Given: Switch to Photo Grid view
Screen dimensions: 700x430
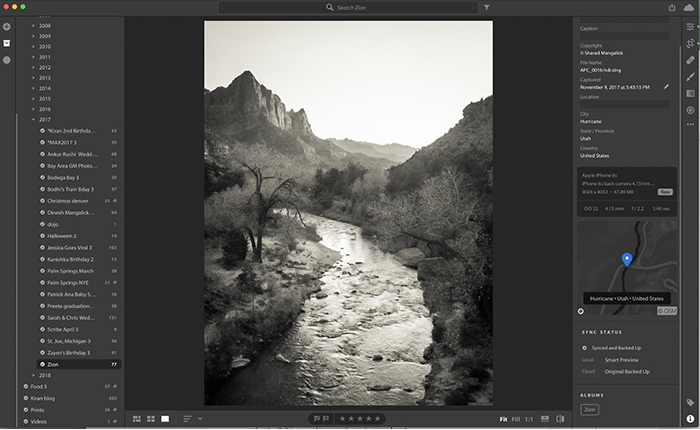Looking at the screenshot, I should [137, 419].
